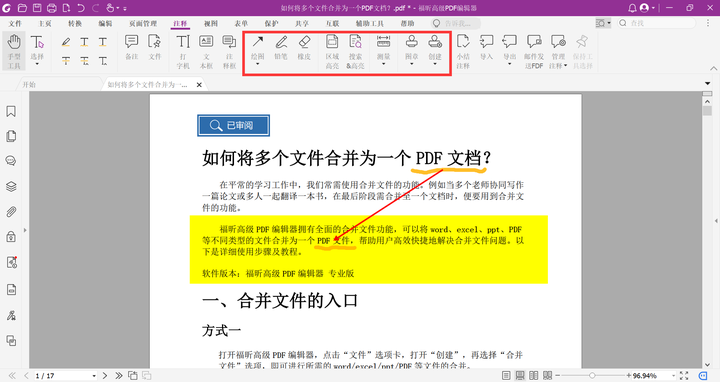Switch to the View (视图) ribbon tab
The image size is (720, 382).
click(211, 23)
